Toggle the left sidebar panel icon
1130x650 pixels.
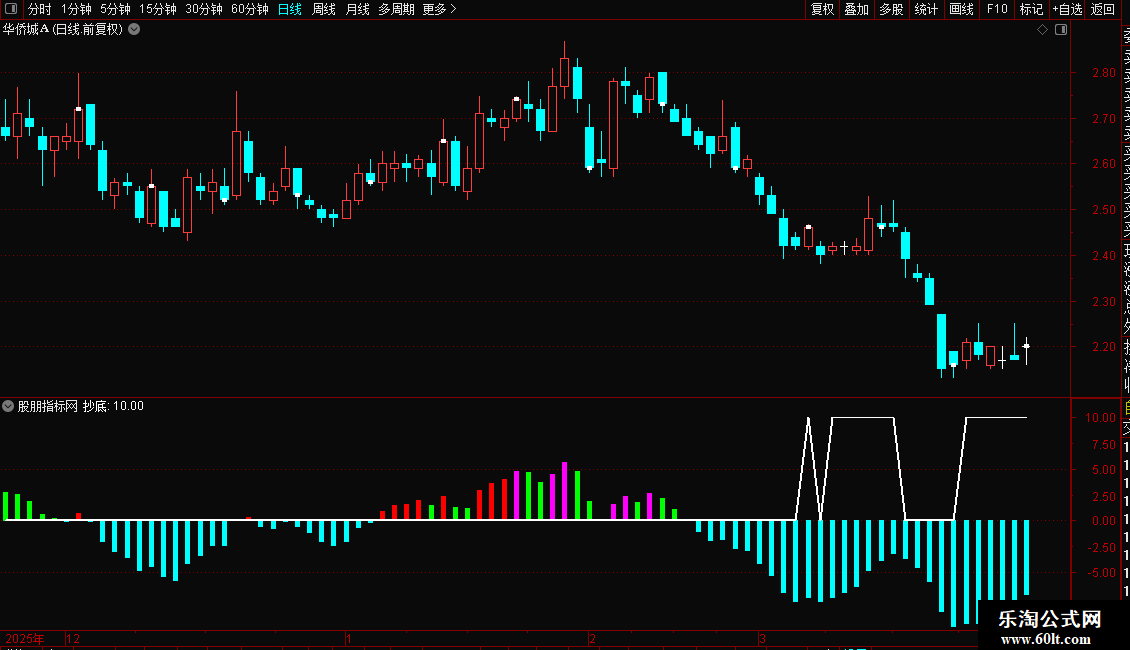point(11,9)
